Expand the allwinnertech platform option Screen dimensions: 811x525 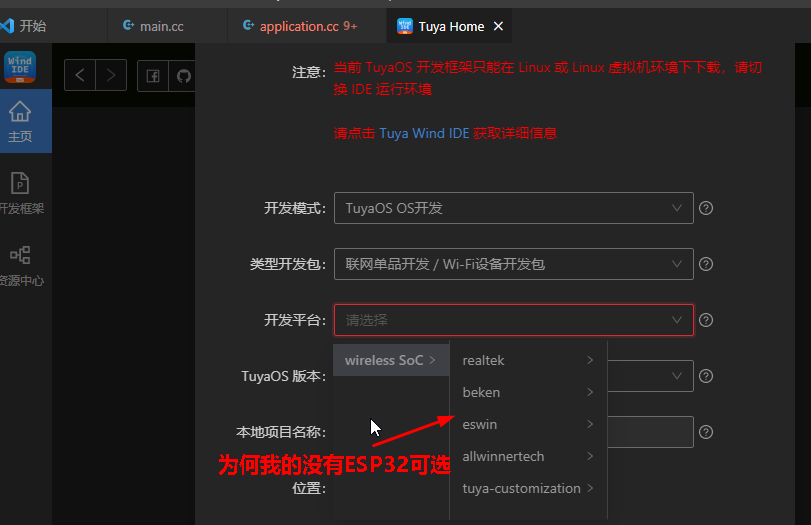[528, 456]
